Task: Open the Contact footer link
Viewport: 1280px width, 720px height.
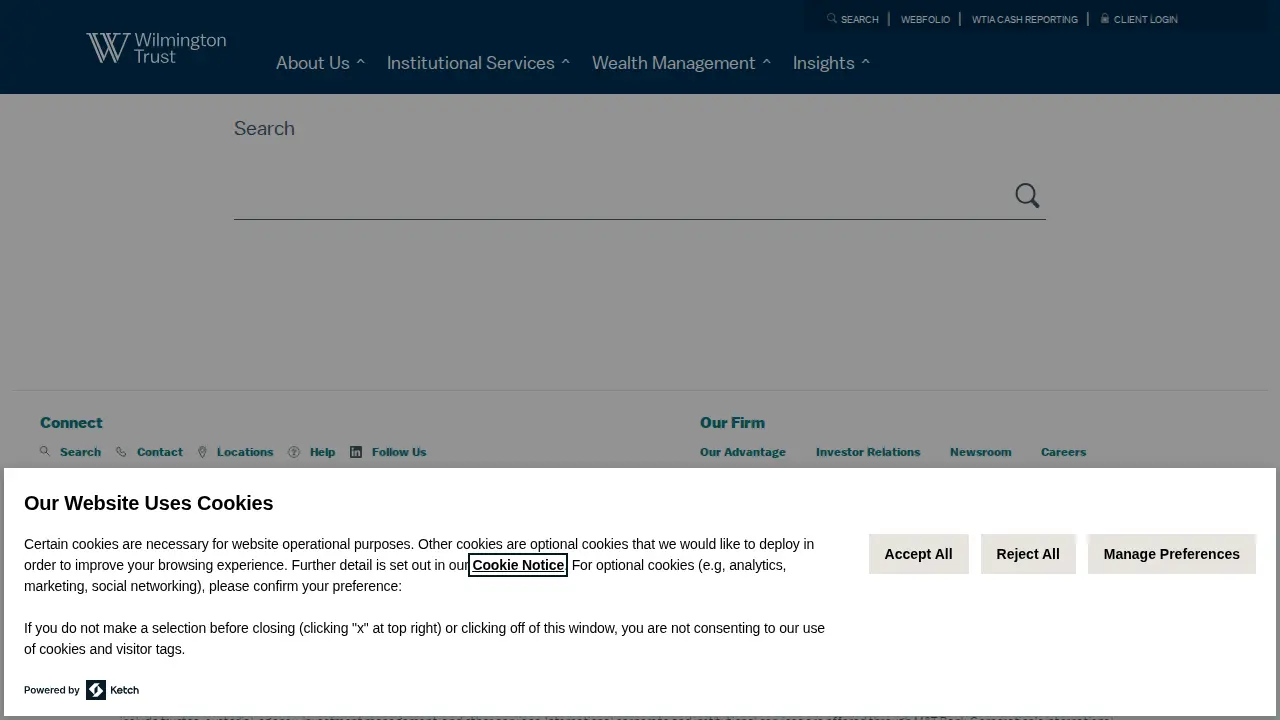Action: point(160,452)
